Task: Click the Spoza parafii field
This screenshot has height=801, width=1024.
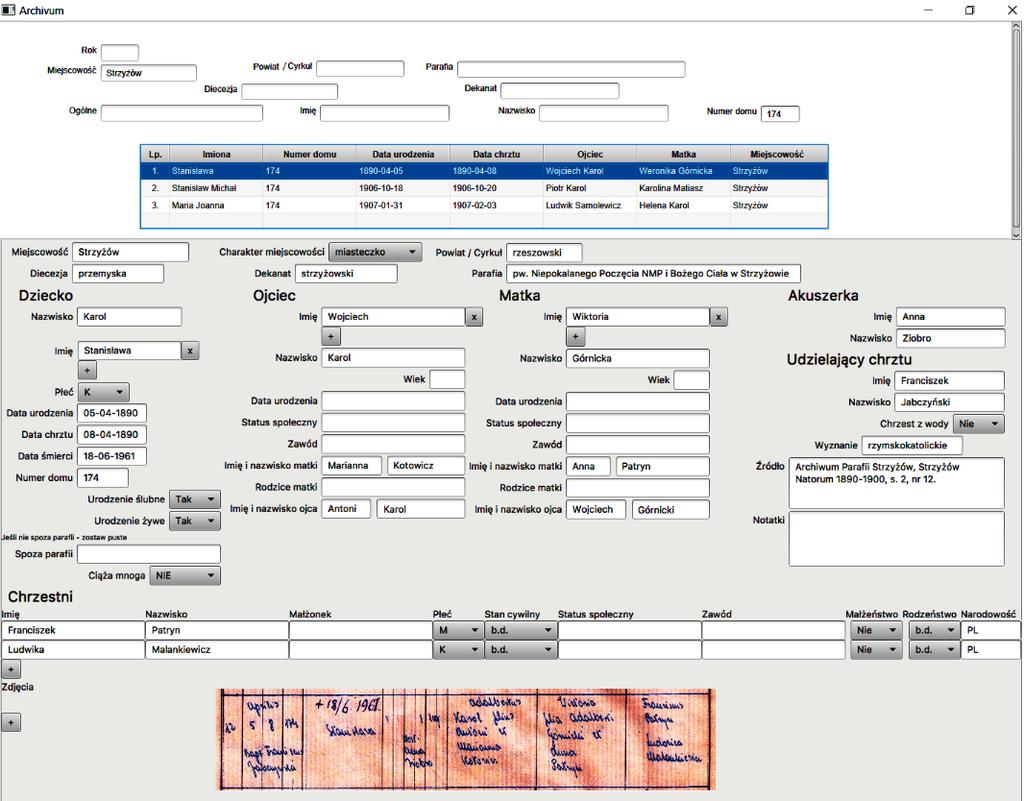Action: 149,554
